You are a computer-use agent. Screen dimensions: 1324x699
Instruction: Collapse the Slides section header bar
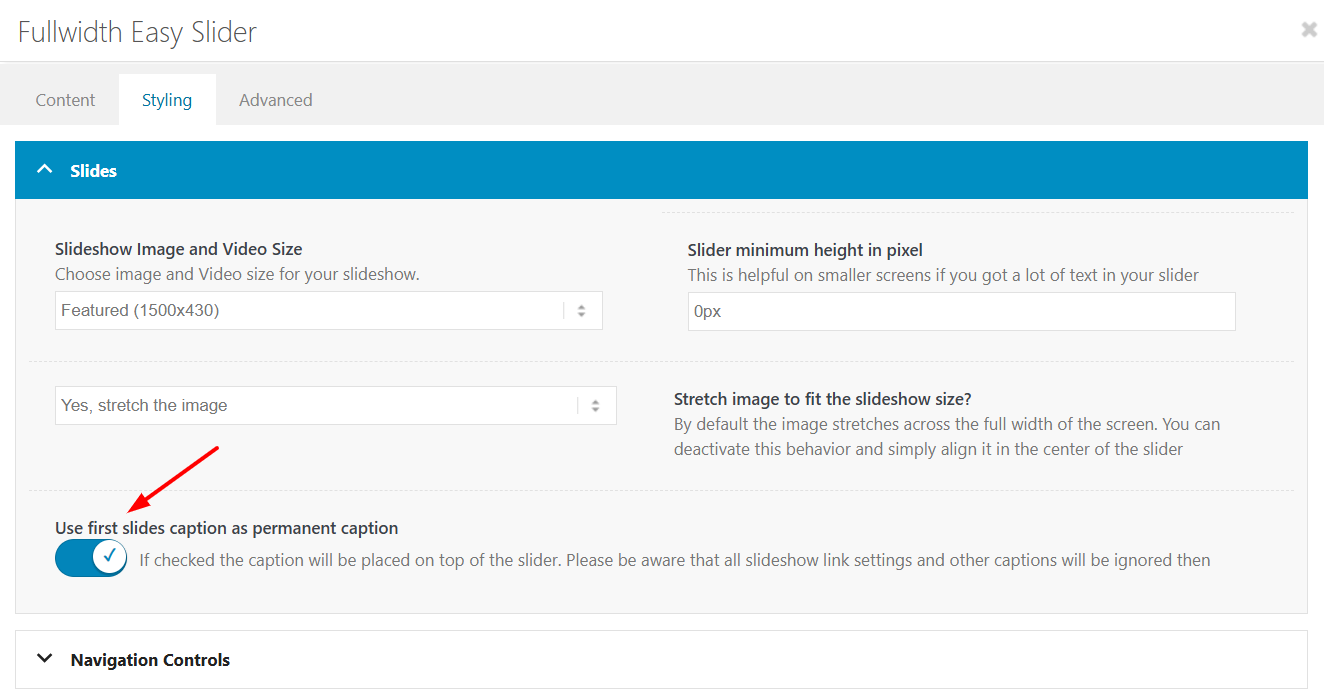(x=660, y=170)
